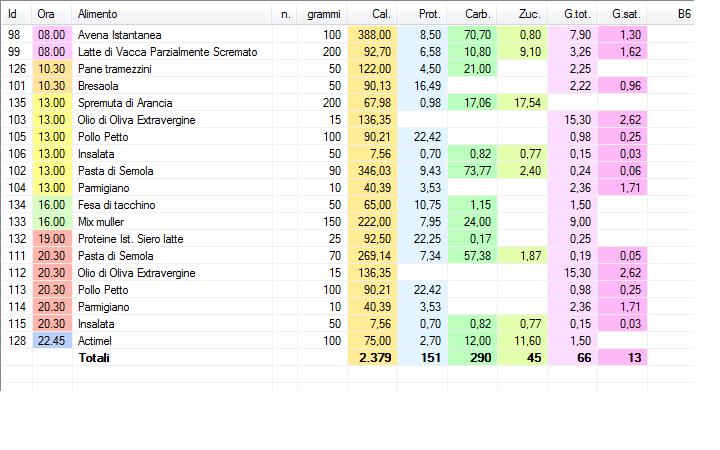
Task: Click the 92,50 calories cell
Action: tap(372, 239)
